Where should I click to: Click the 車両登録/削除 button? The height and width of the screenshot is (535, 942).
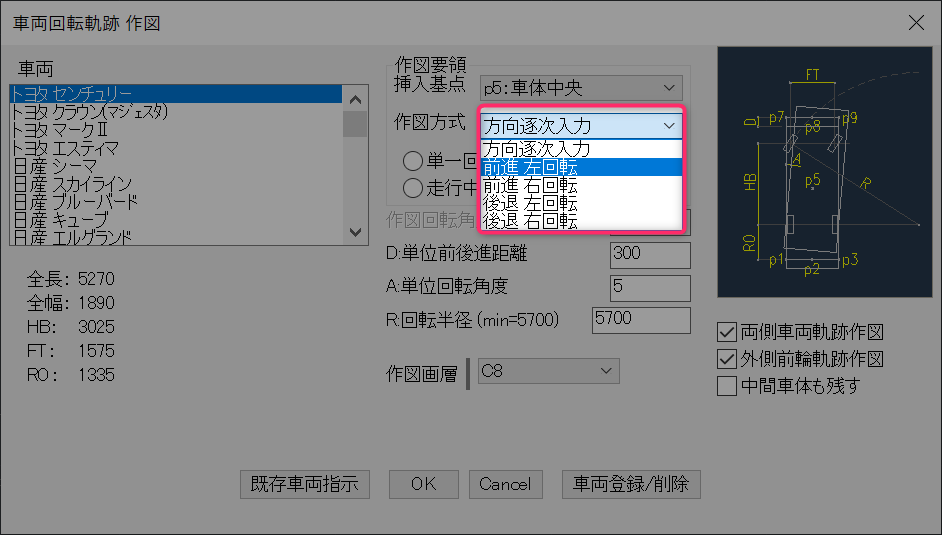(631, 484)
